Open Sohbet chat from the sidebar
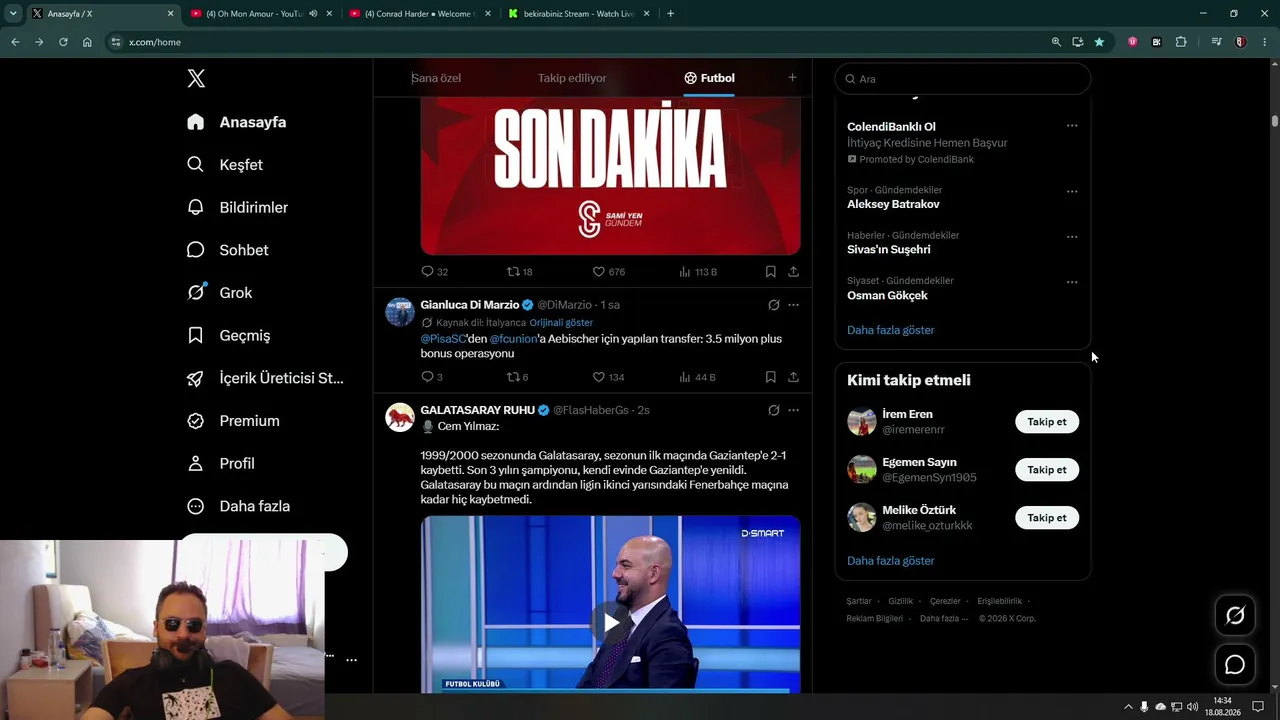 pyautogui.click(x=228, y=250)
